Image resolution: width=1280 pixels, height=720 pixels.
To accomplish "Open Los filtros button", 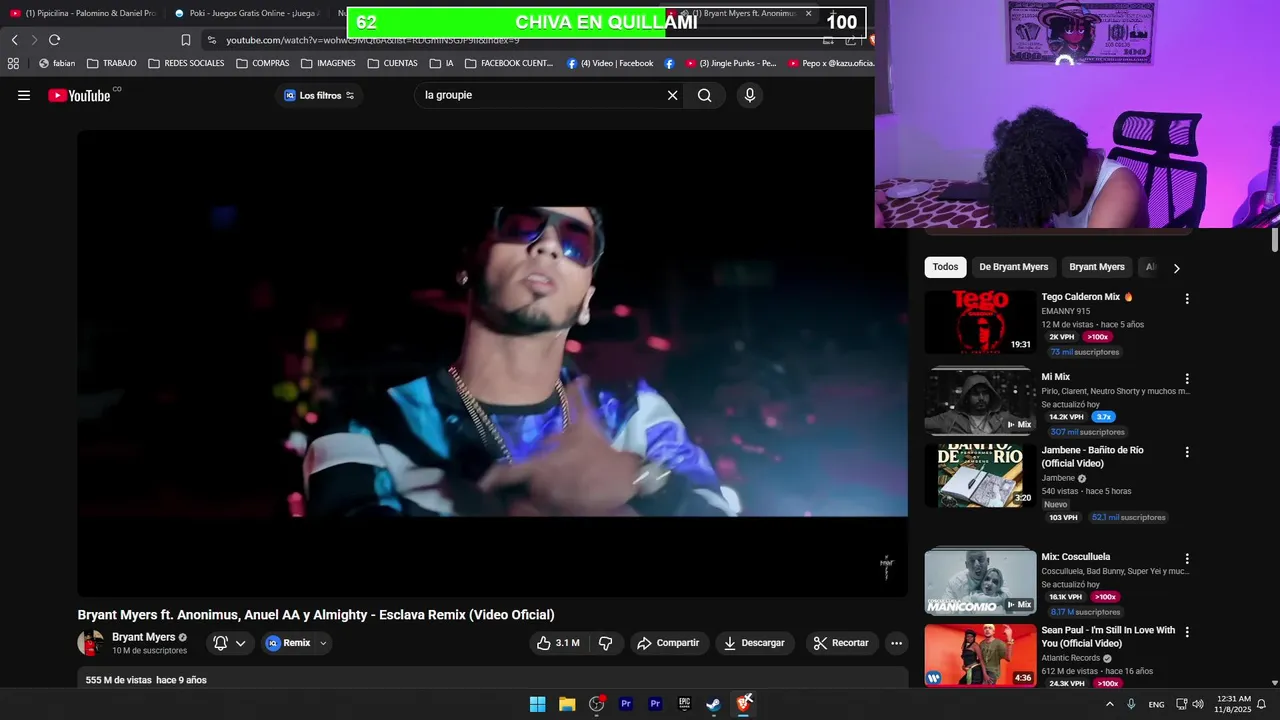I will click(x=319, y=96).
